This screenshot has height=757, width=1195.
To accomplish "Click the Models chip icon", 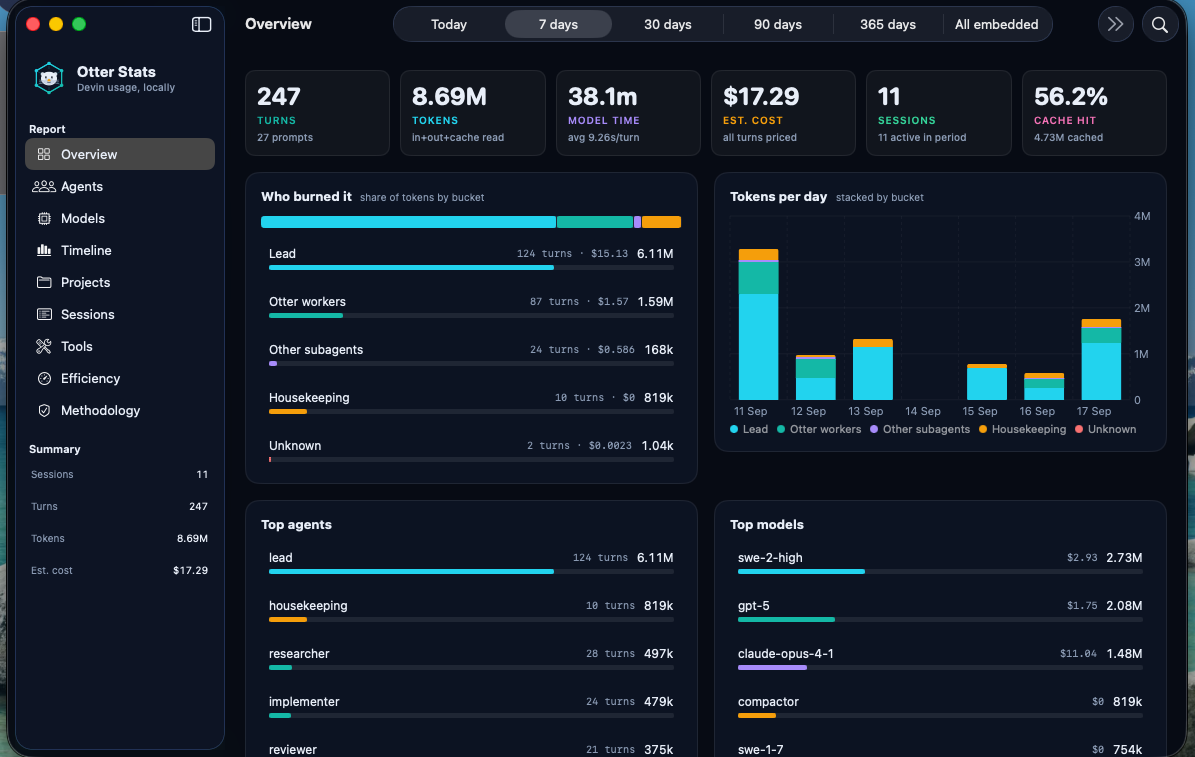I will tap(44, 218).
